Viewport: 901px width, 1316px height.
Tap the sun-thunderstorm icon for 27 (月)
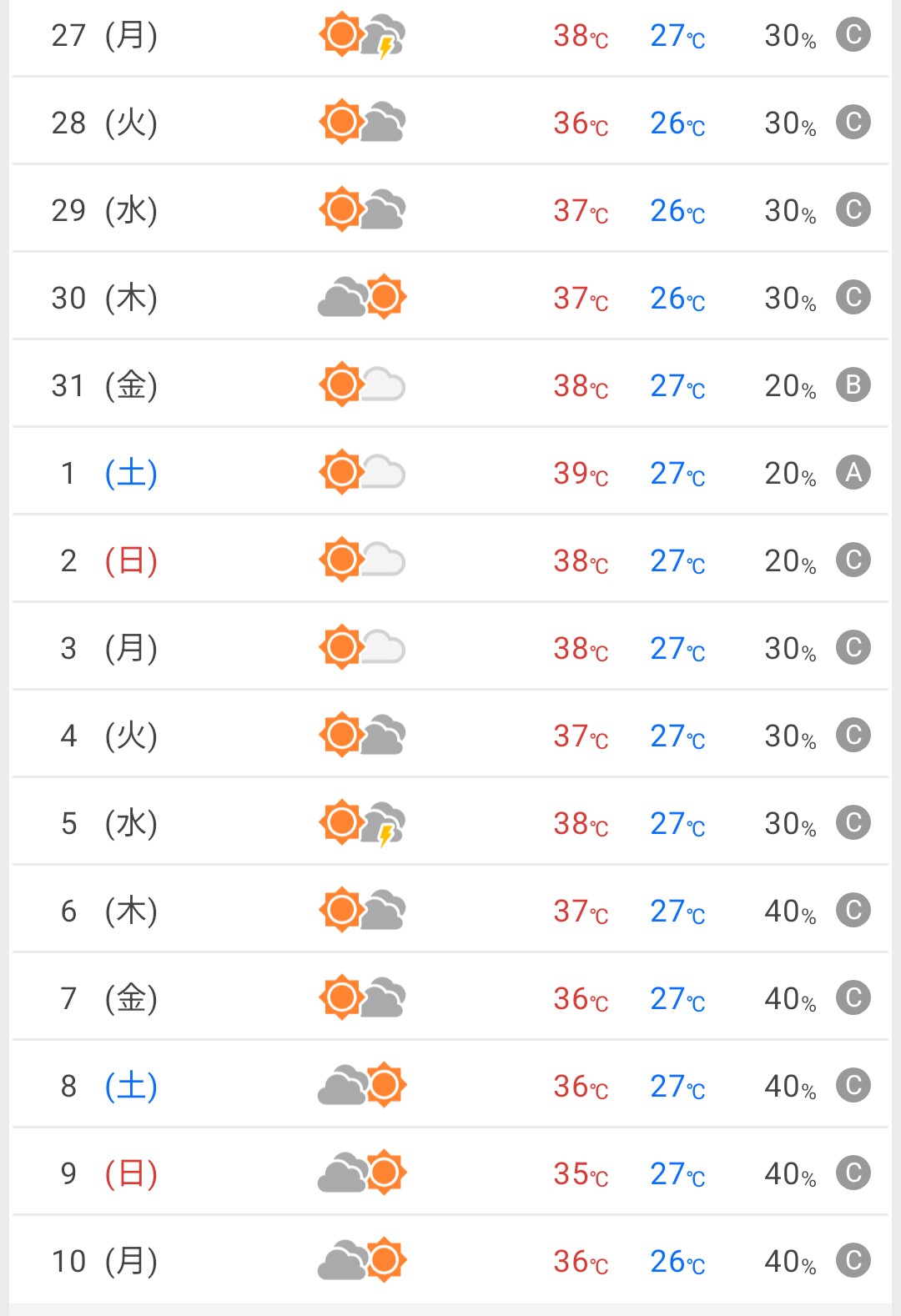pos(362,36)
